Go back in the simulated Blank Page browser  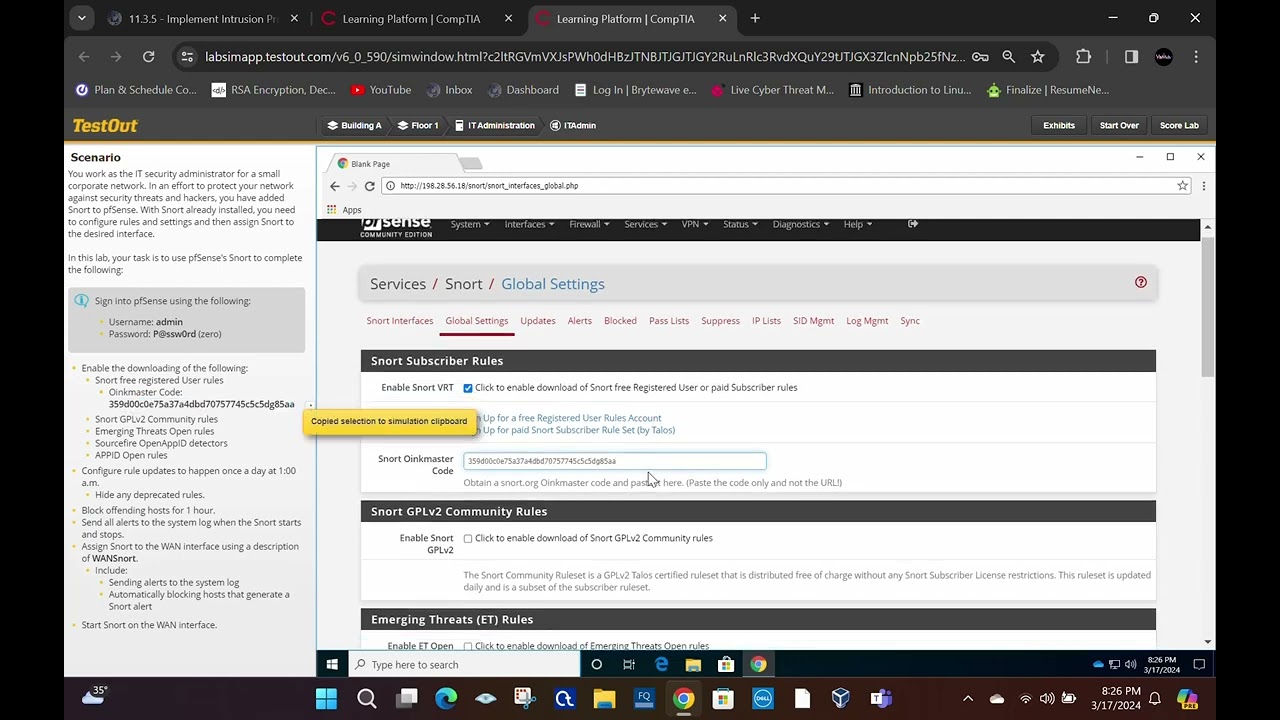point(335,186)
